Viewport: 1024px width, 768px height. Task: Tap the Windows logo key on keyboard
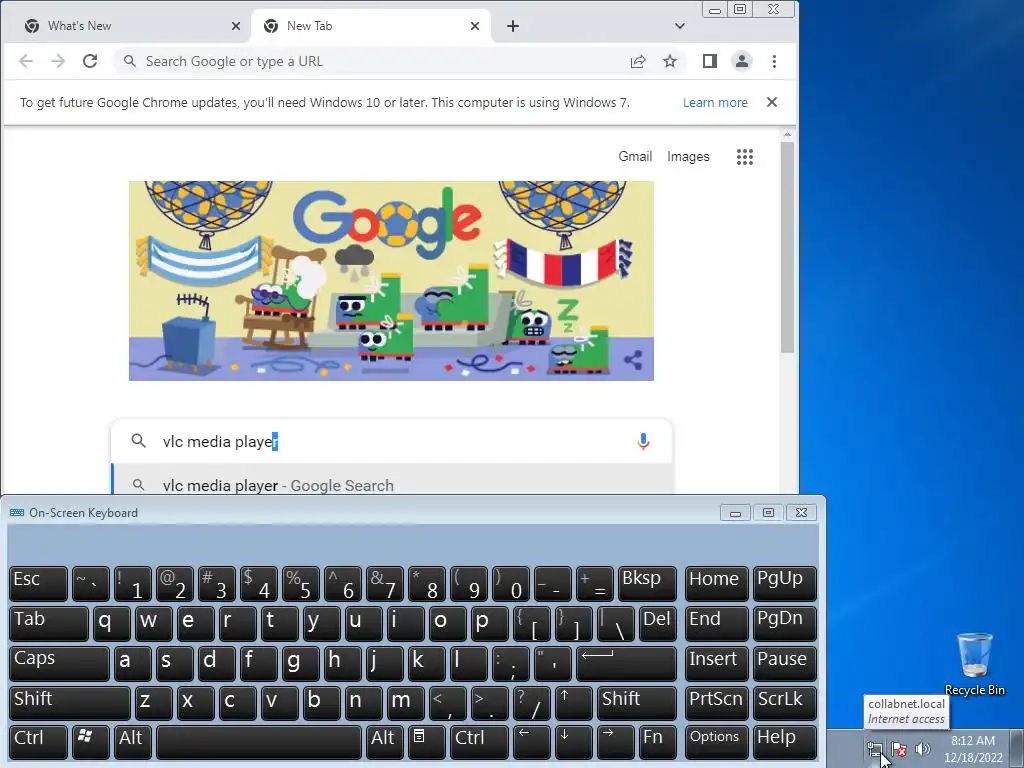90,742
